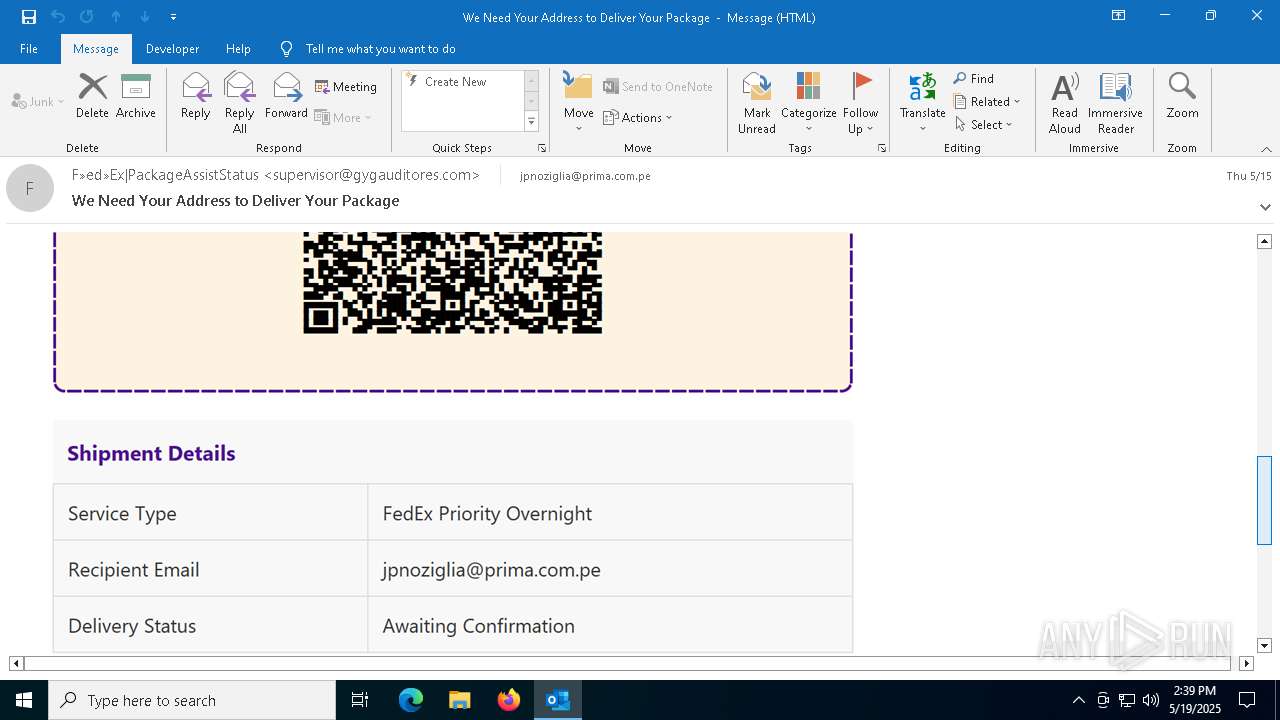Select the Awaiting Confirmation cell
1280x720 pixels.
point(610,625)
